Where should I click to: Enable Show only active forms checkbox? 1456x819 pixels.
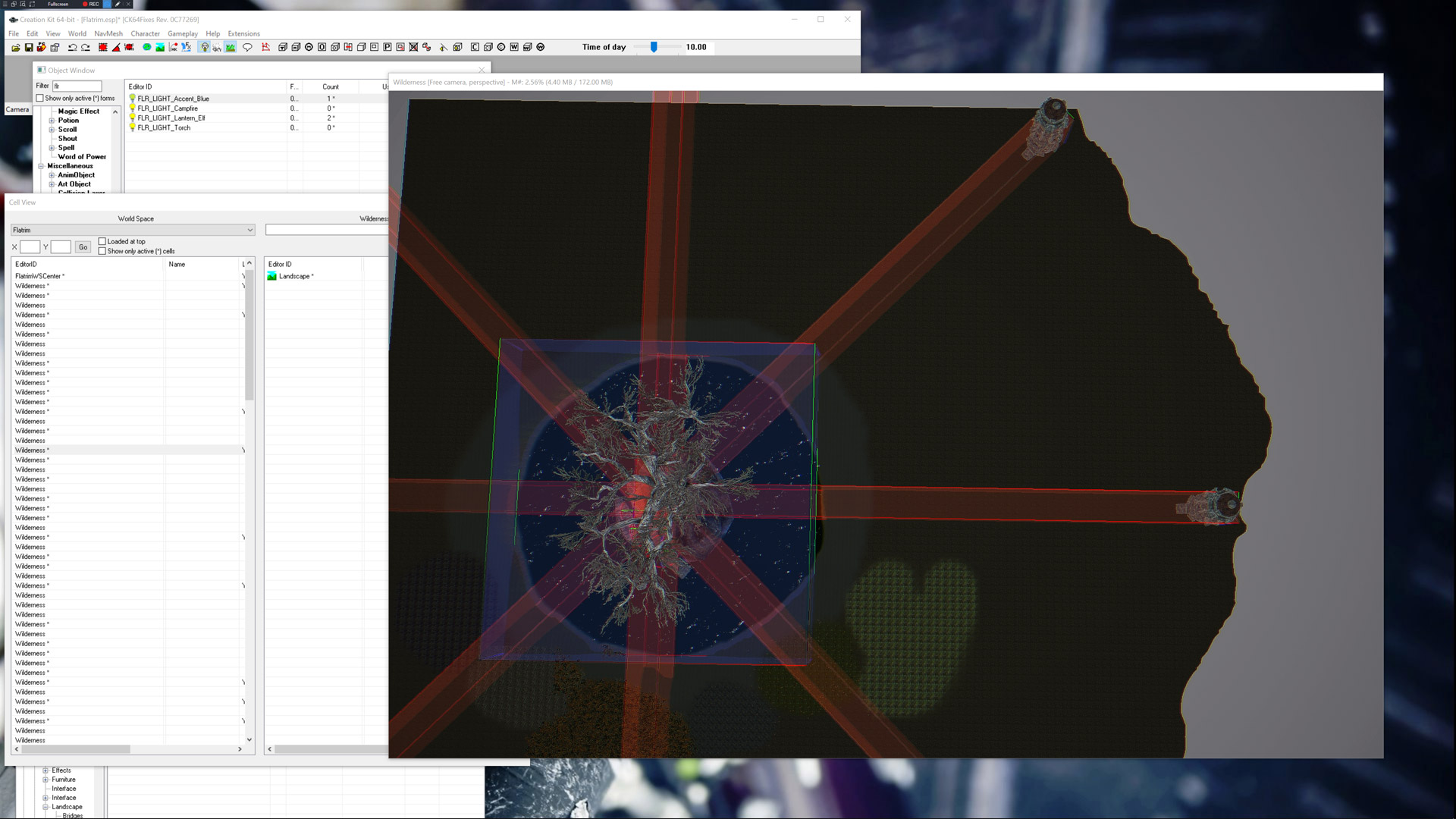click(40, 99)
